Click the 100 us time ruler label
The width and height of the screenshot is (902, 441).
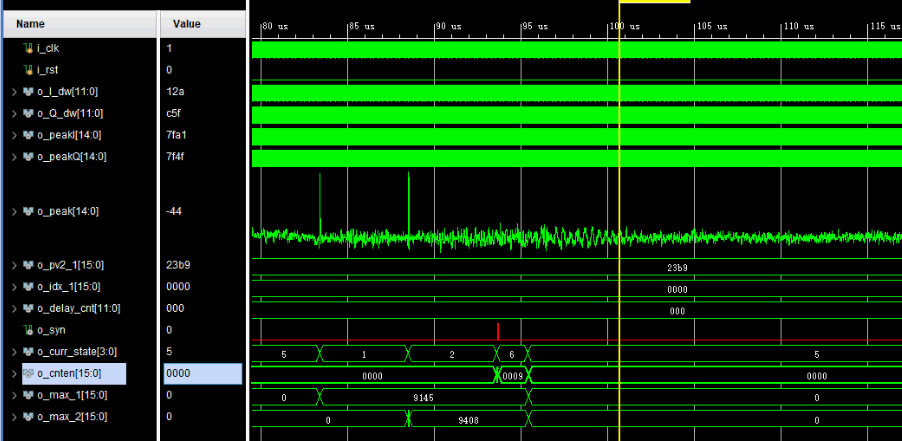coord(625,26)
